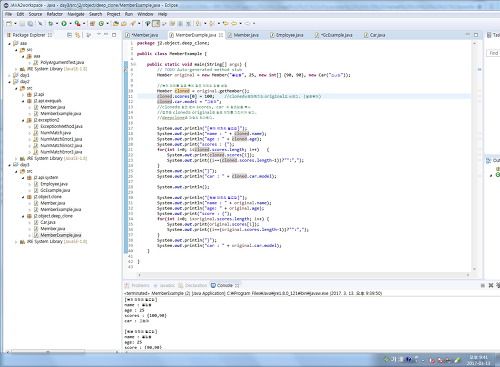This screenshot has height=367, width=500.
Task: Toggle Link with Editor in Package Explorer
Action: point(78,35)
